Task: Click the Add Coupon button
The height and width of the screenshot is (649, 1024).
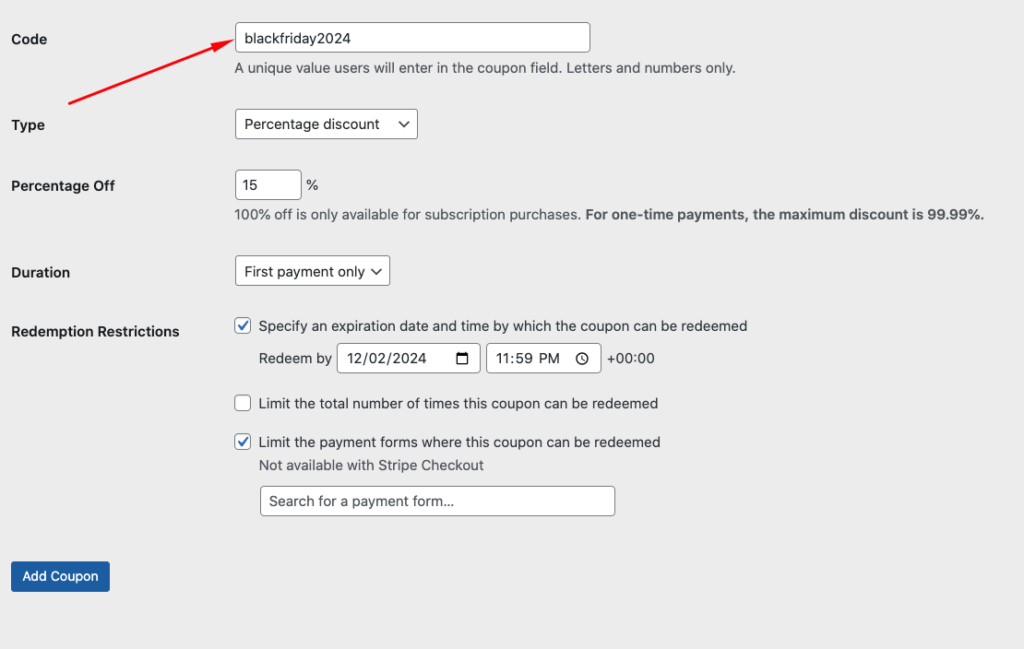Action: click(60, 576)
